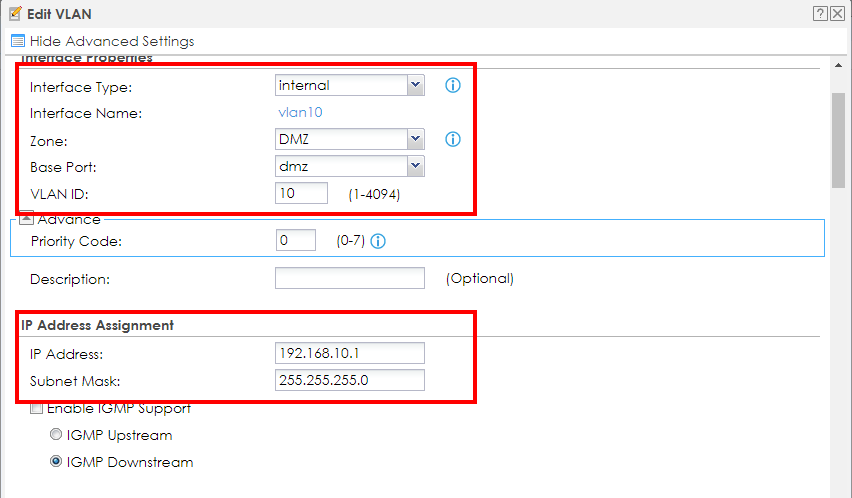Click info icon next to Zone dropdown
852x498 pixels.
[x=452, y=139]
